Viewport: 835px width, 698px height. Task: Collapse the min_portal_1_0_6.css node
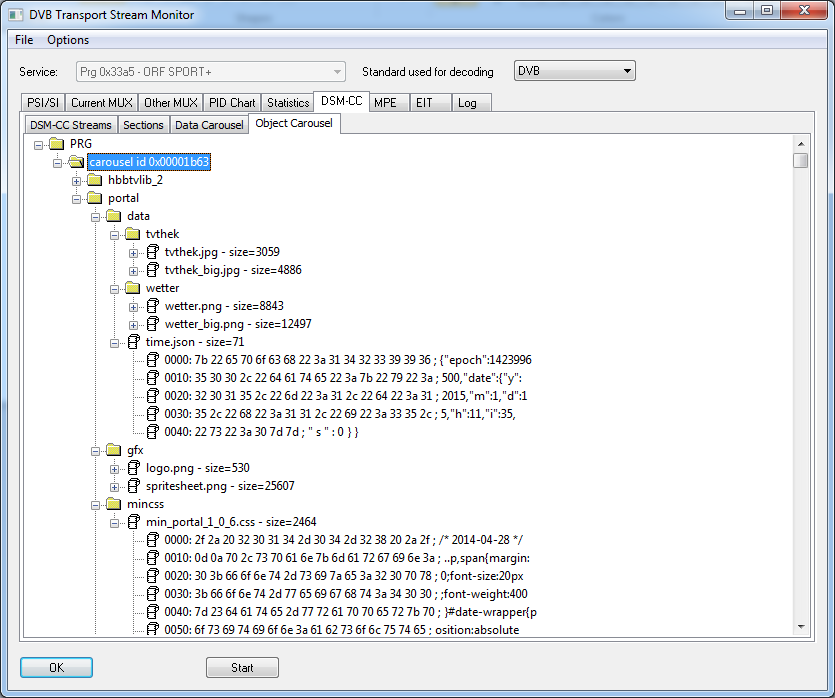(x=114, y=523)
